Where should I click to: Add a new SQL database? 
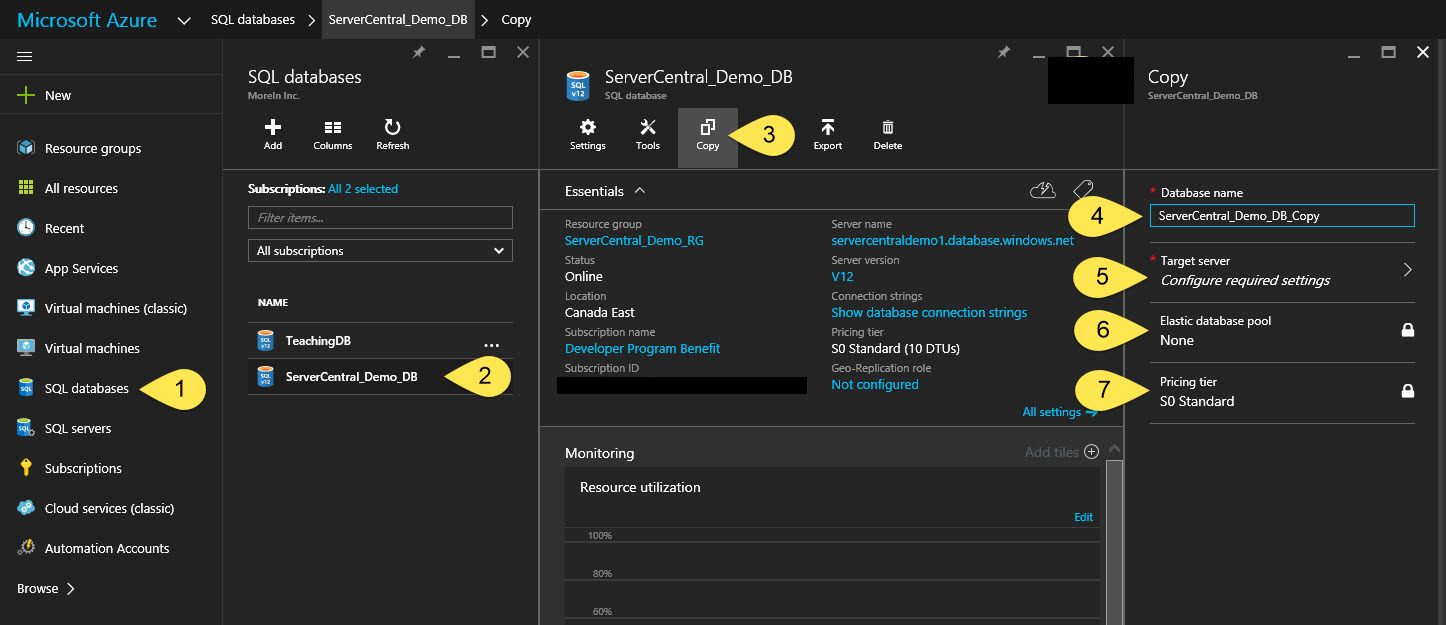click(272, 135)
